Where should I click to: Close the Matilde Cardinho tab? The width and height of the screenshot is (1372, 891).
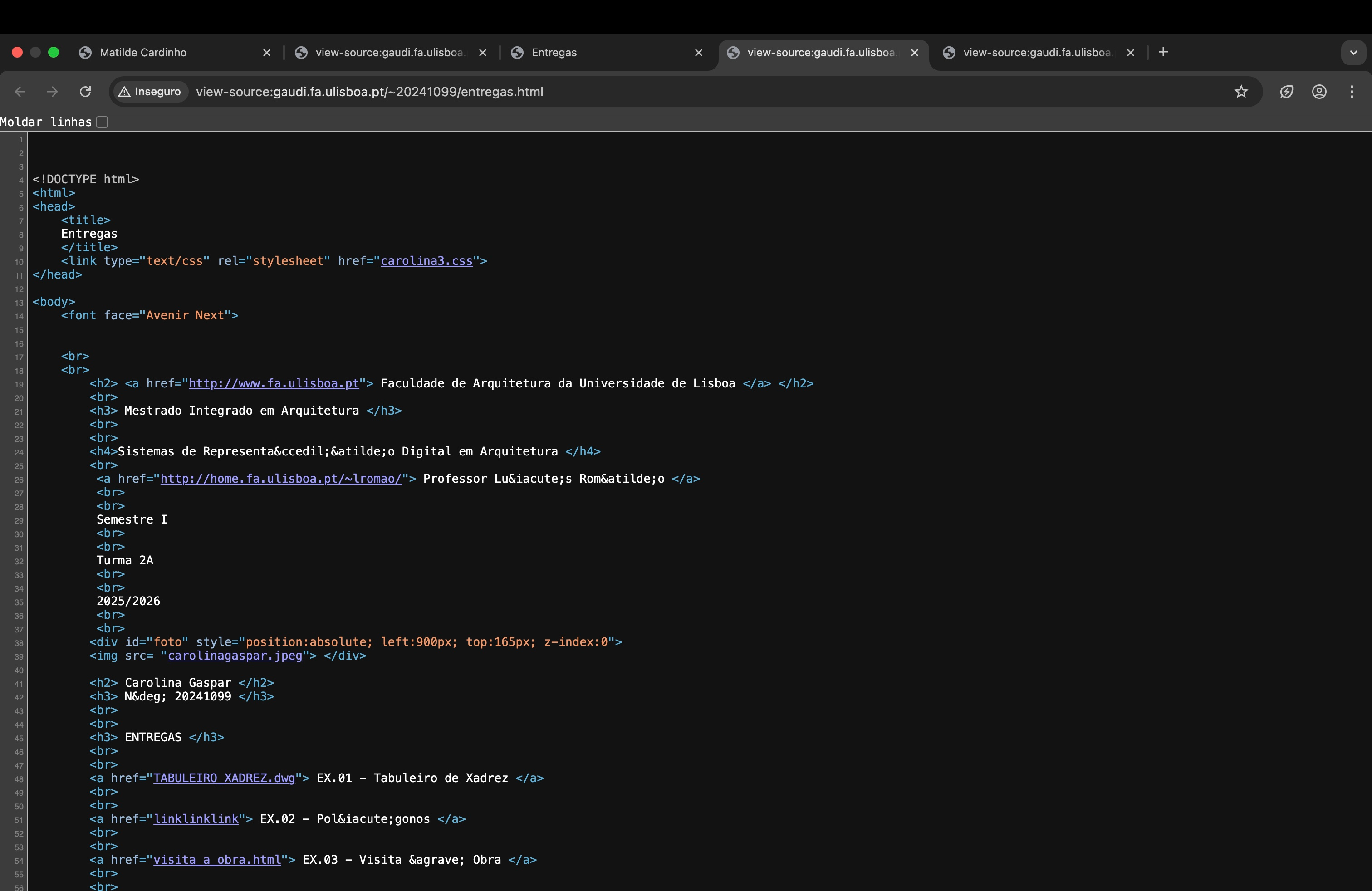pyautogui.click(x=266, y=53)
